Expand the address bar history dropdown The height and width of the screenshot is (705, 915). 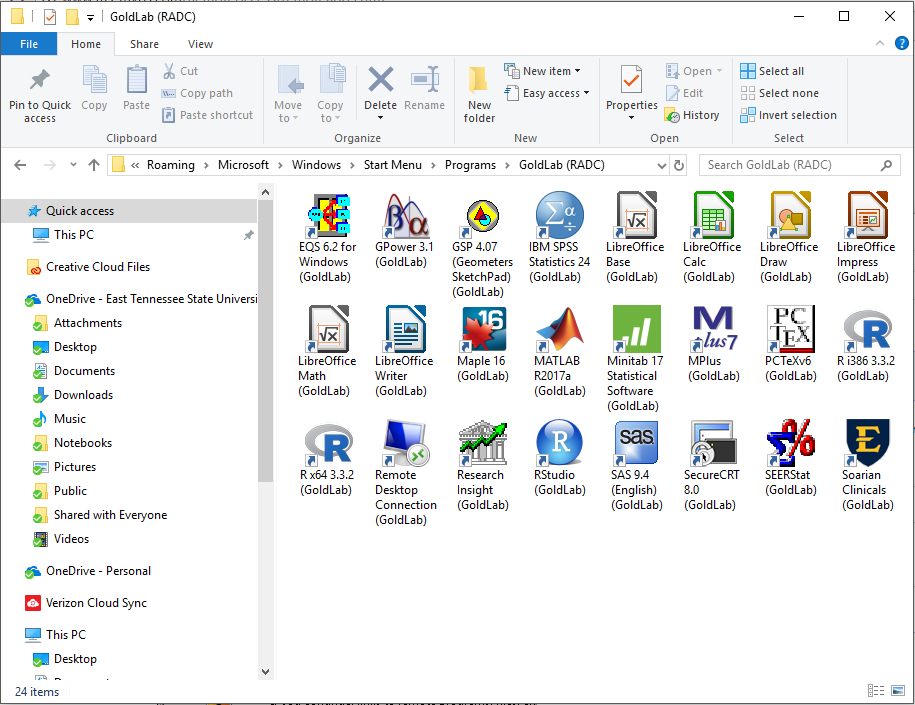click(x=660, y=165)
